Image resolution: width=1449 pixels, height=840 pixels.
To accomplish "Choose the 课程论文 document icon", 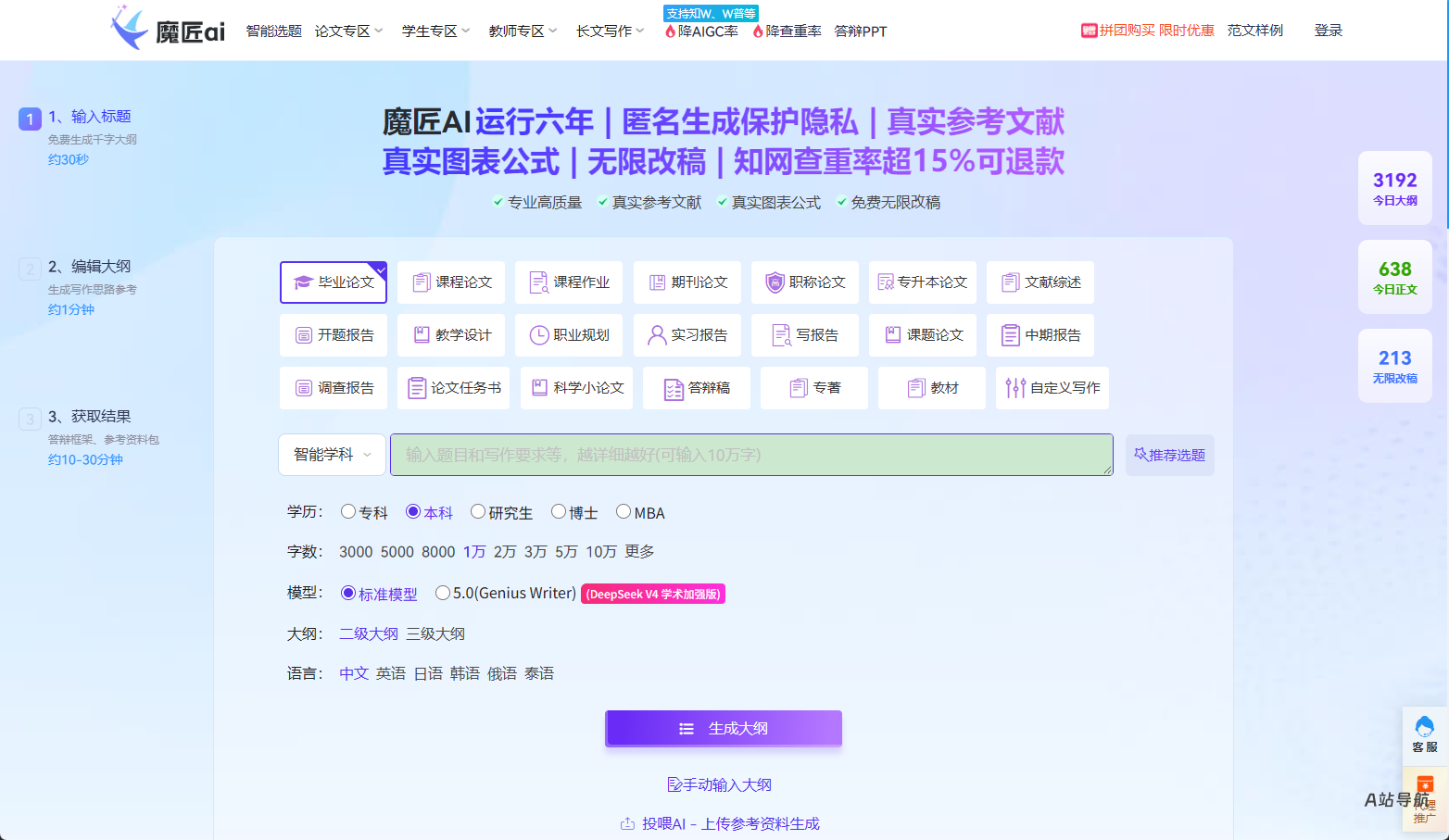I will tap(421, 282).
